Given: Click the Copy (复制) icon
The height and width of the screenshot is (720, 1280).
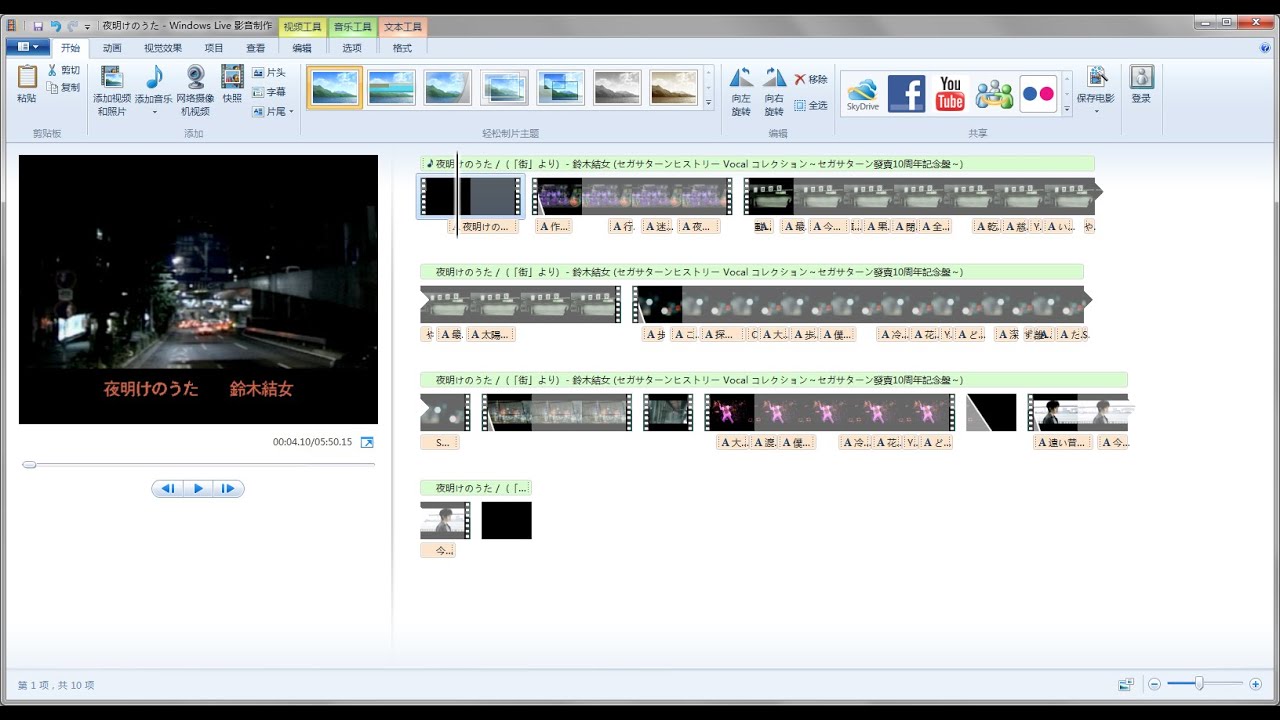Looking at the screenshot, I should (x=52, y=88).
